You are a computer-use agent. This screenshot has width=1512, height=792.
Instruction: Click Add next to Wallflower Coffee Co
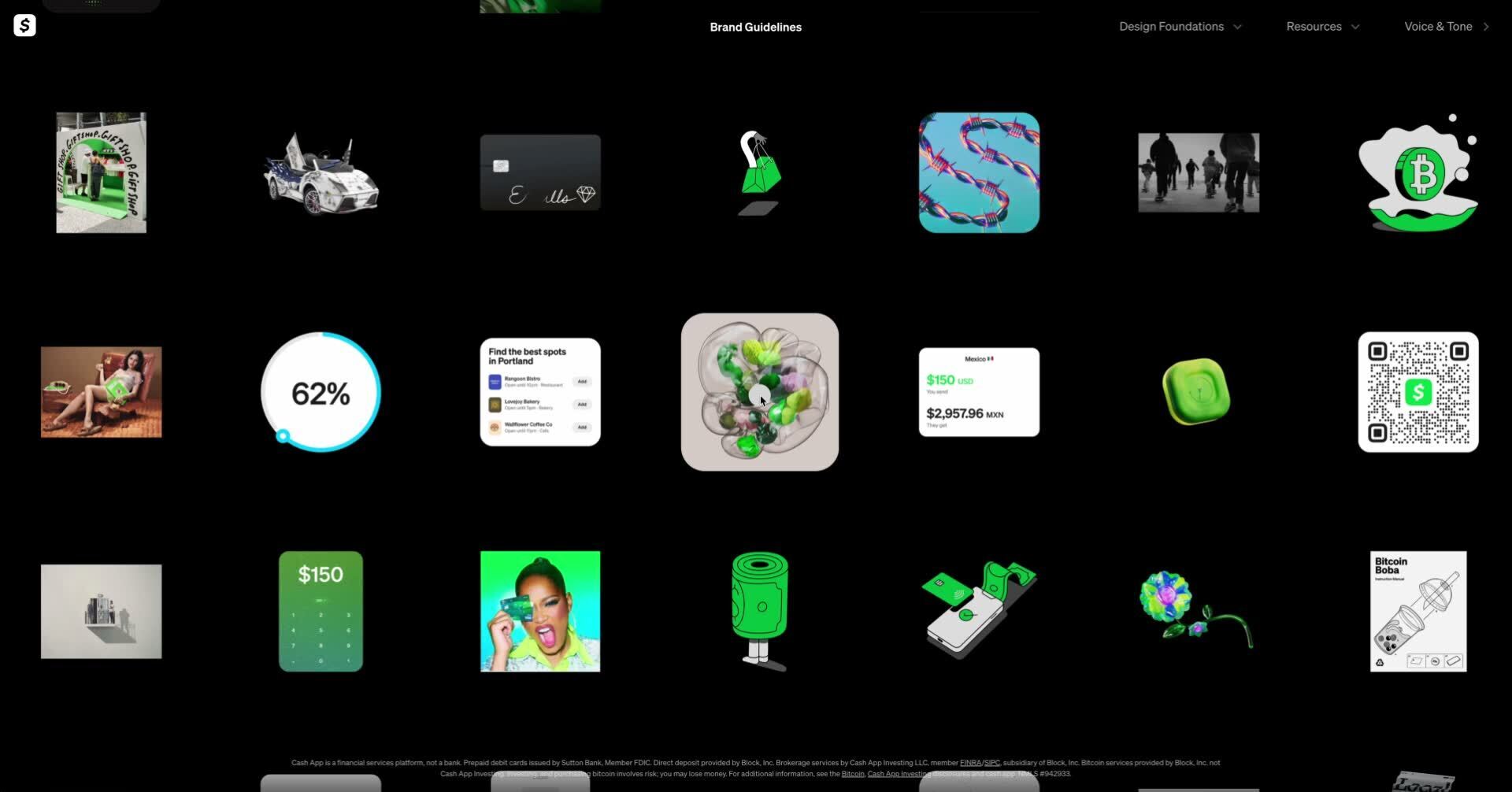click(x=582, y=427)
